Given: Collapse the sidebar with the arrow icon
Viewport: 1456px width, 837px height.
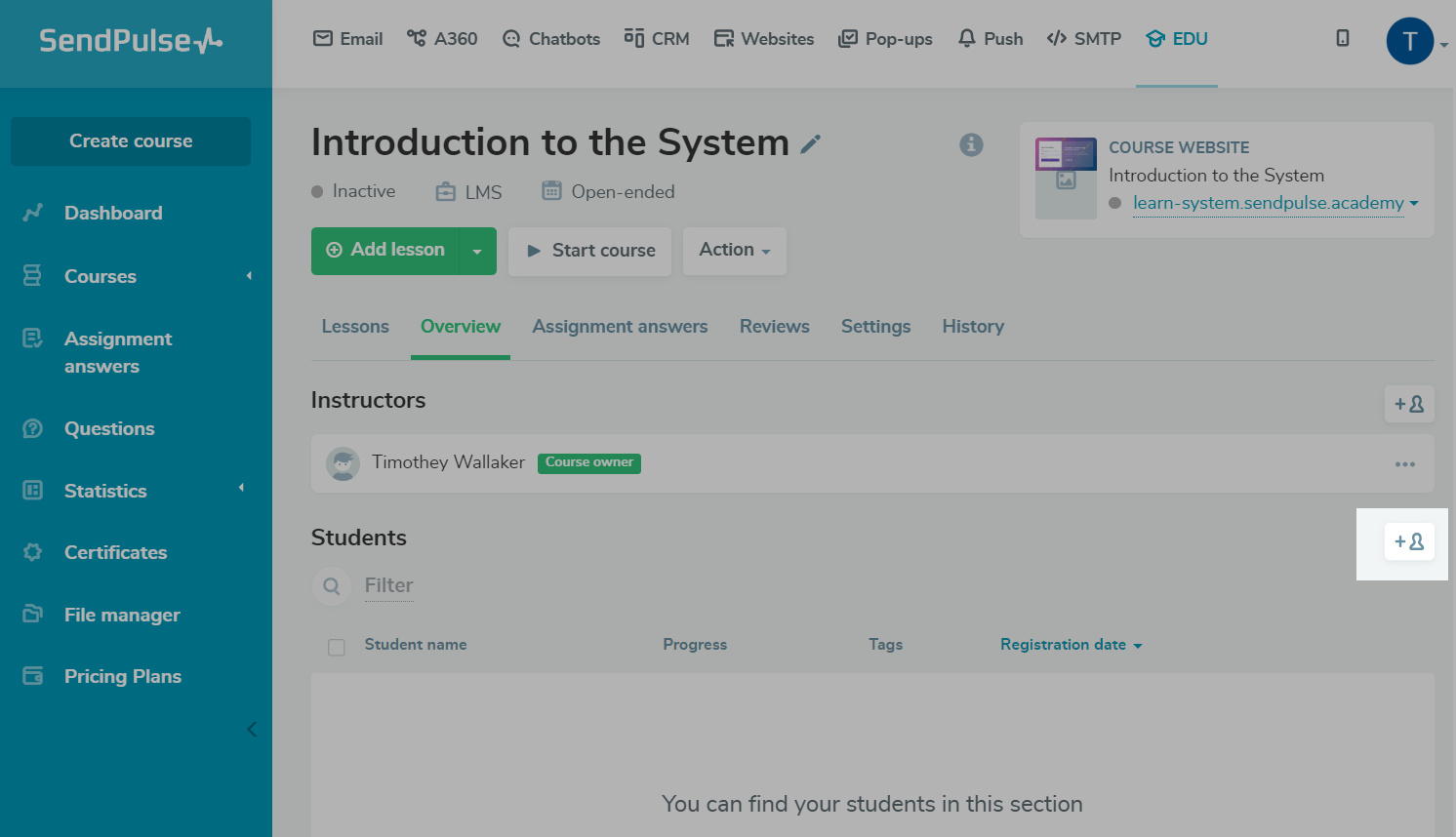Looking at the screenshot, I should click(252, 729).
